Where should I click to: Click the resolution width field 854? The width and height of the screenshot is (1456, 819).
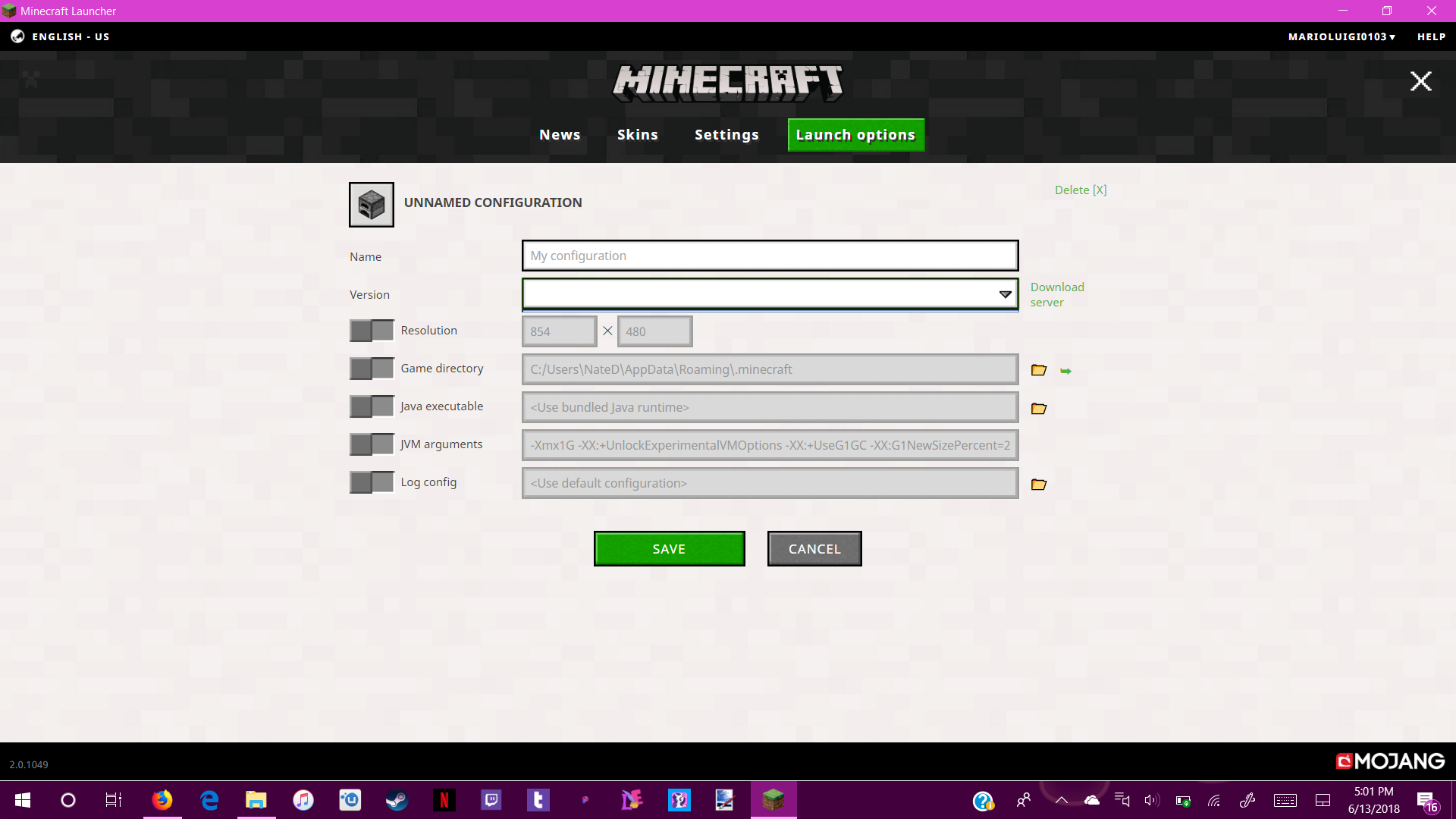[x=560, y=331]
